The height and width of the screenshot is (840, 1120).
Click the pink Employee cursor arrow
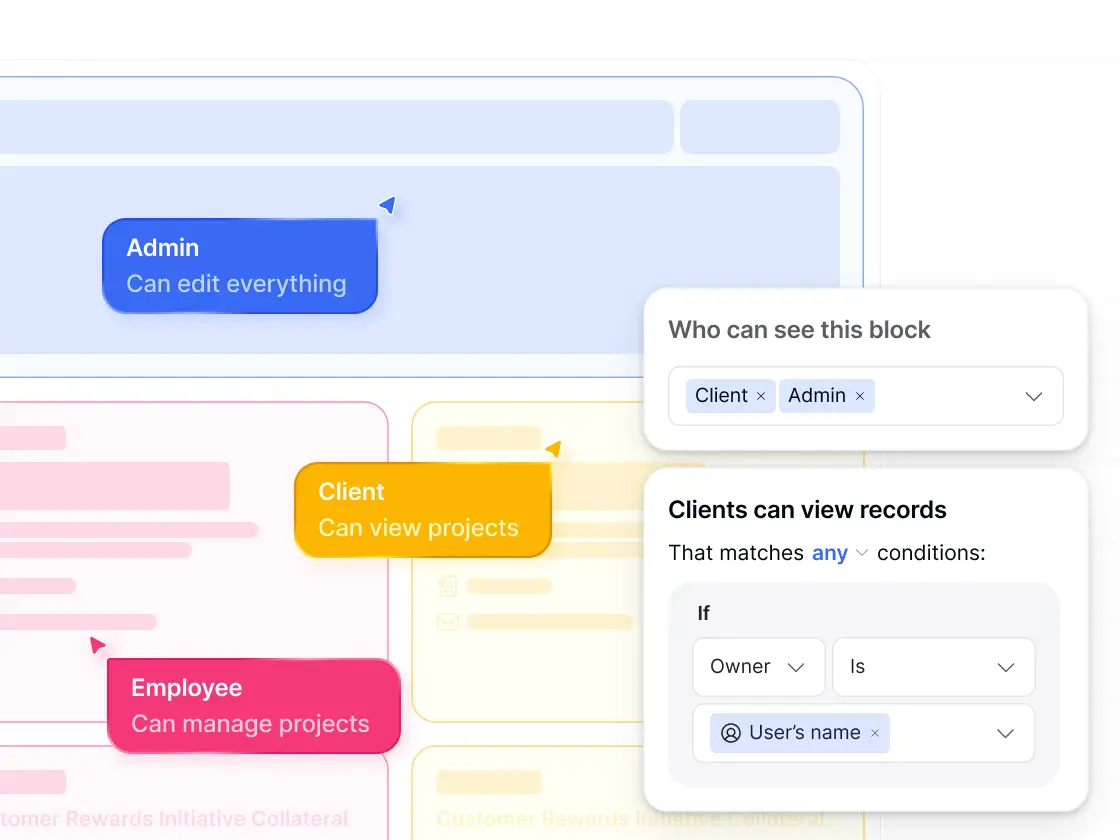(x=97, y=645)
